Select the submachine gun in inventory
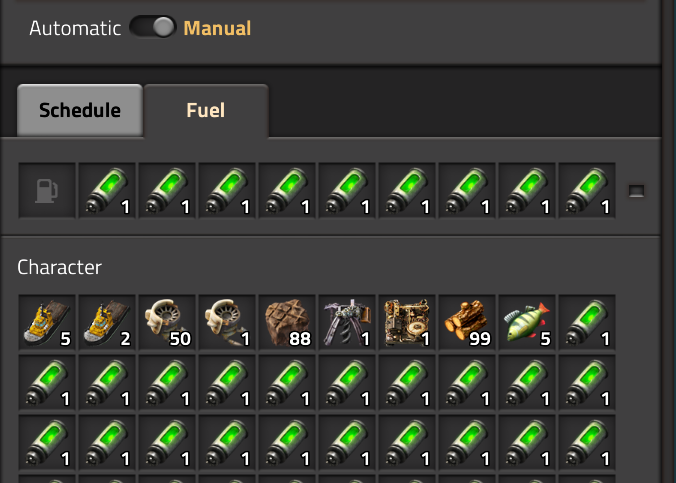676x483 pixels. click(x=346, y=322)
